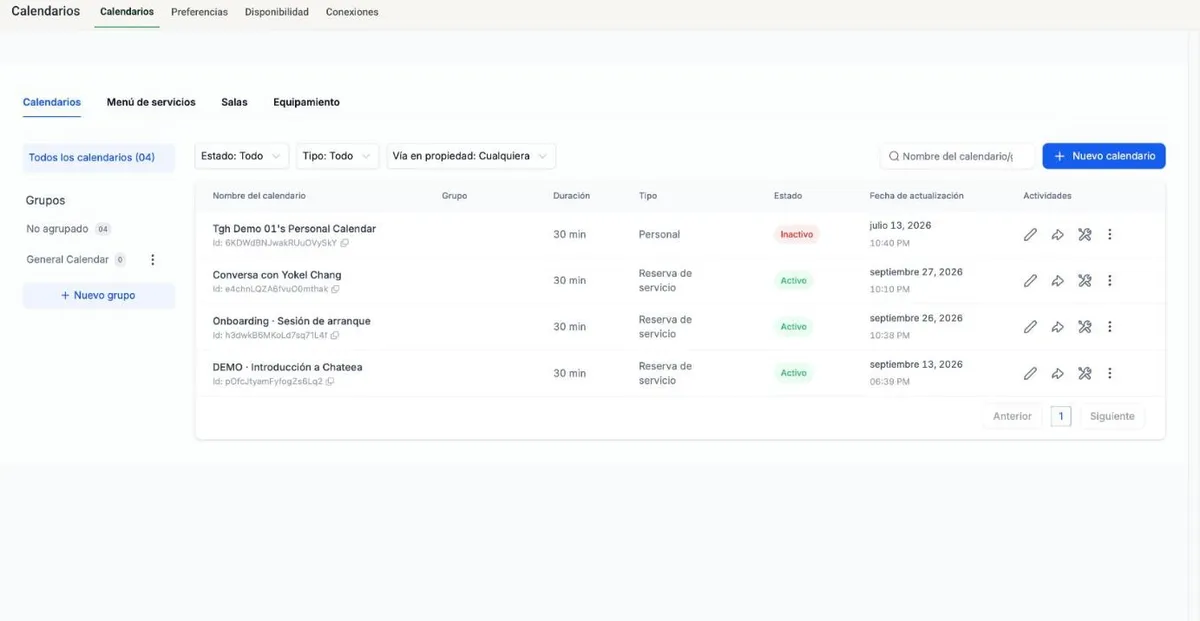This screenshot has height=621, width=1200.
Task: Open the Equipamiento sub-tab
Action: (x=306, y=102)
